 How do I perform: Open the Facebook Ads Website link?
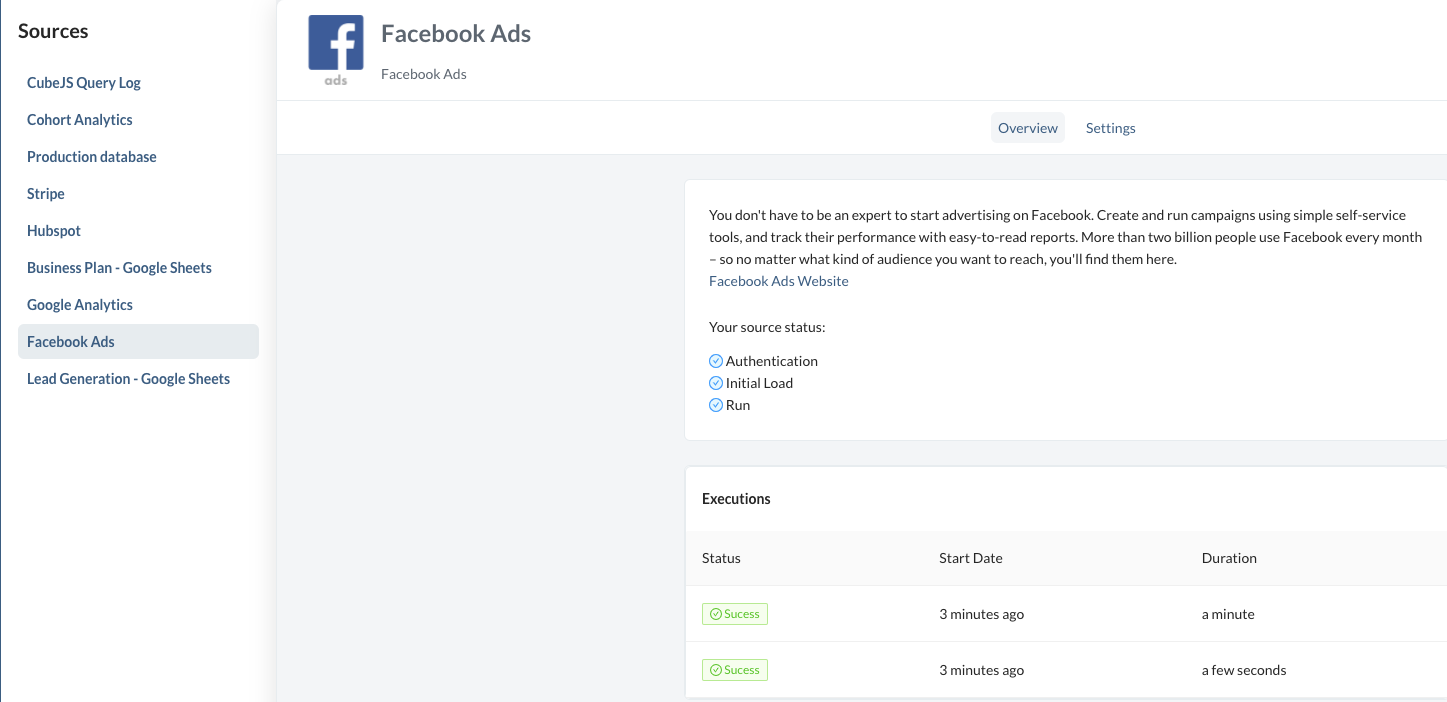tap(778, 281)
